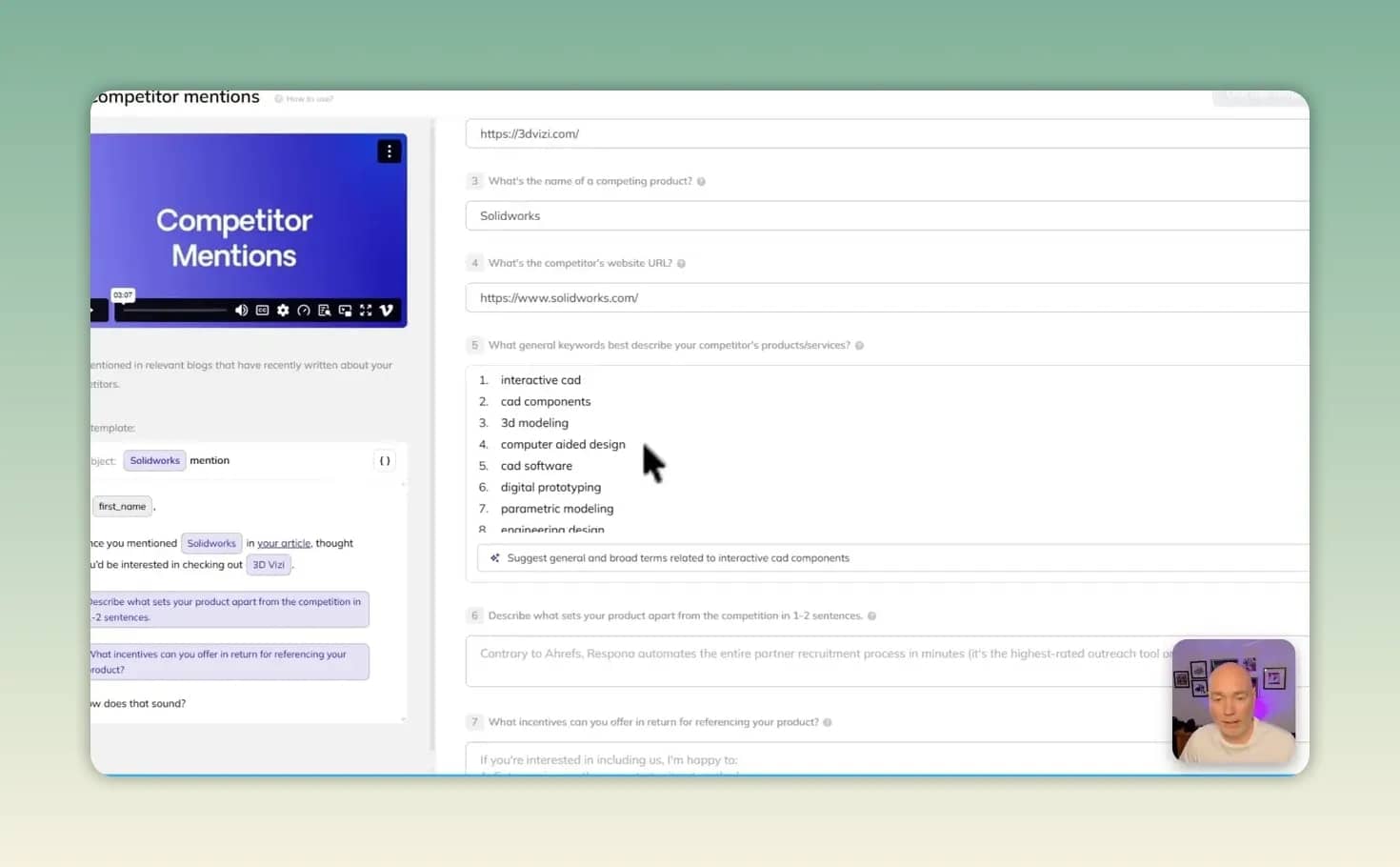Toggle closed captions on the video player
The image size is (1400, 867).
point(262,311)
